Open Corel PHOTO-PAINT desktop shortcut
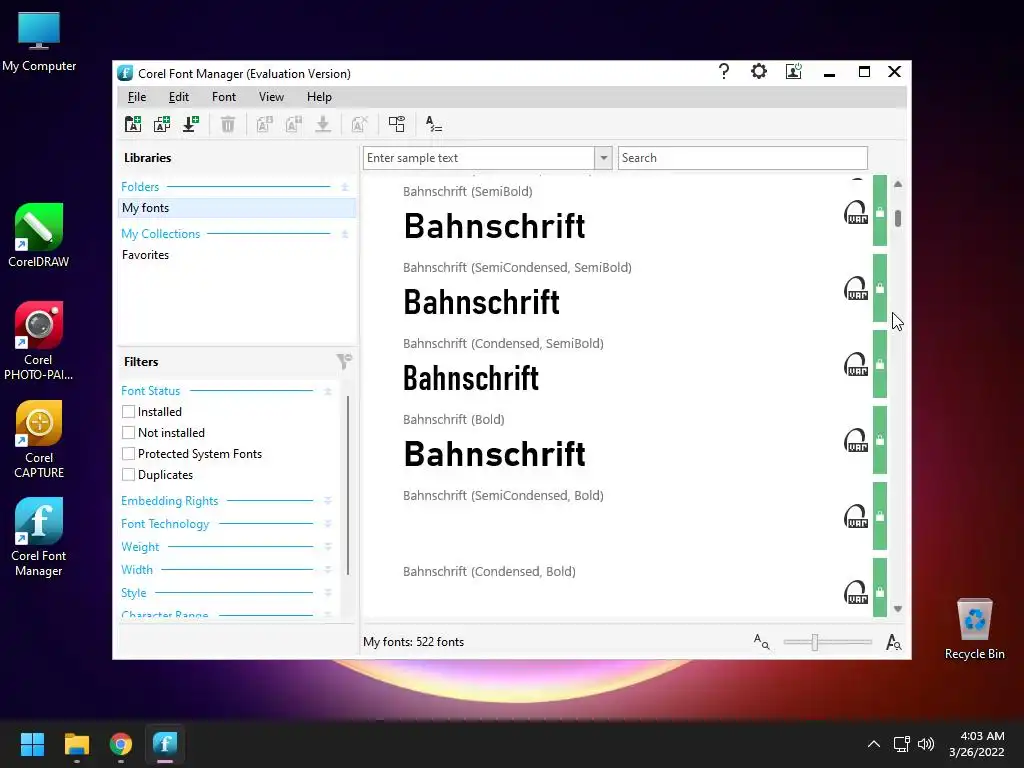The image size is (1024, 768). click(39, 341)
